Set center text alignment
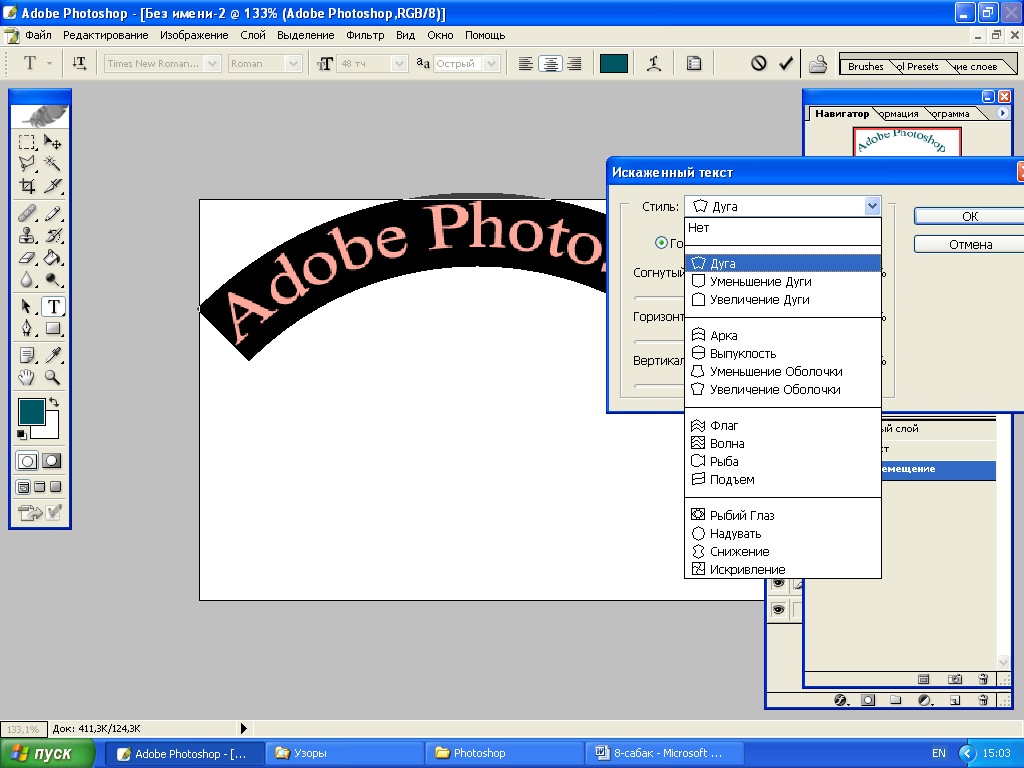This screenshot has width=1024, height=768. [551, 63]
